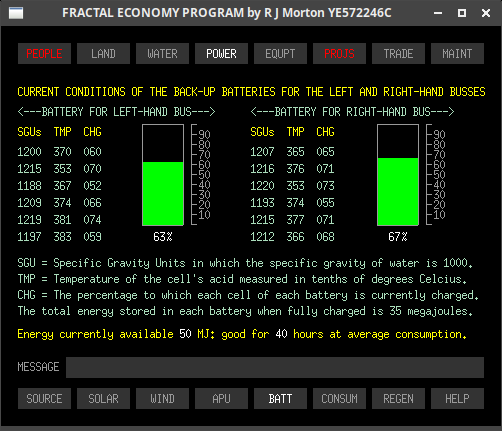The image size is (502, 431).
Task: Click the right battery 67% reading
Action: coord(398,237)
